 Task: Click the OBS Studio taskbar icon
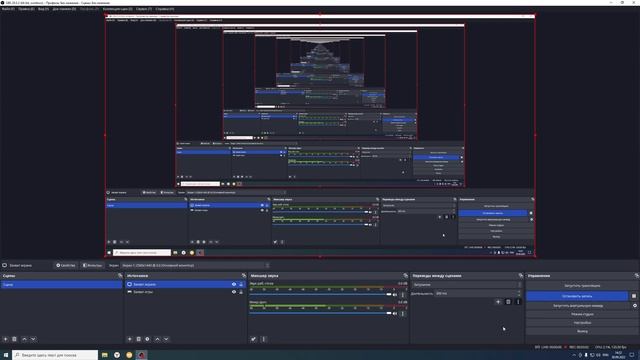tap(141, 355)
